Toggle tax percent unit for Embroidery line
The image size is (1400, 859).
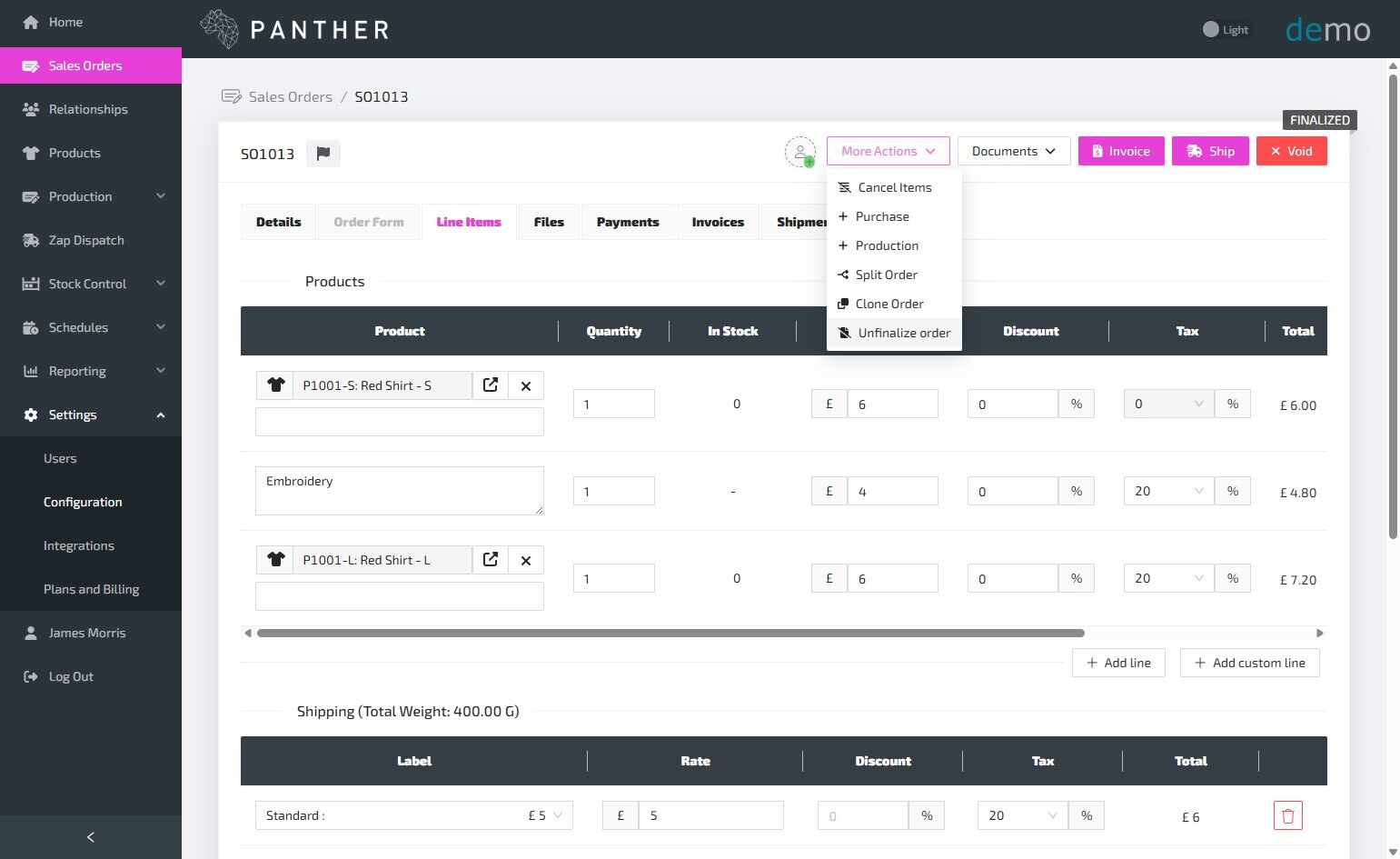point(1233,491)
